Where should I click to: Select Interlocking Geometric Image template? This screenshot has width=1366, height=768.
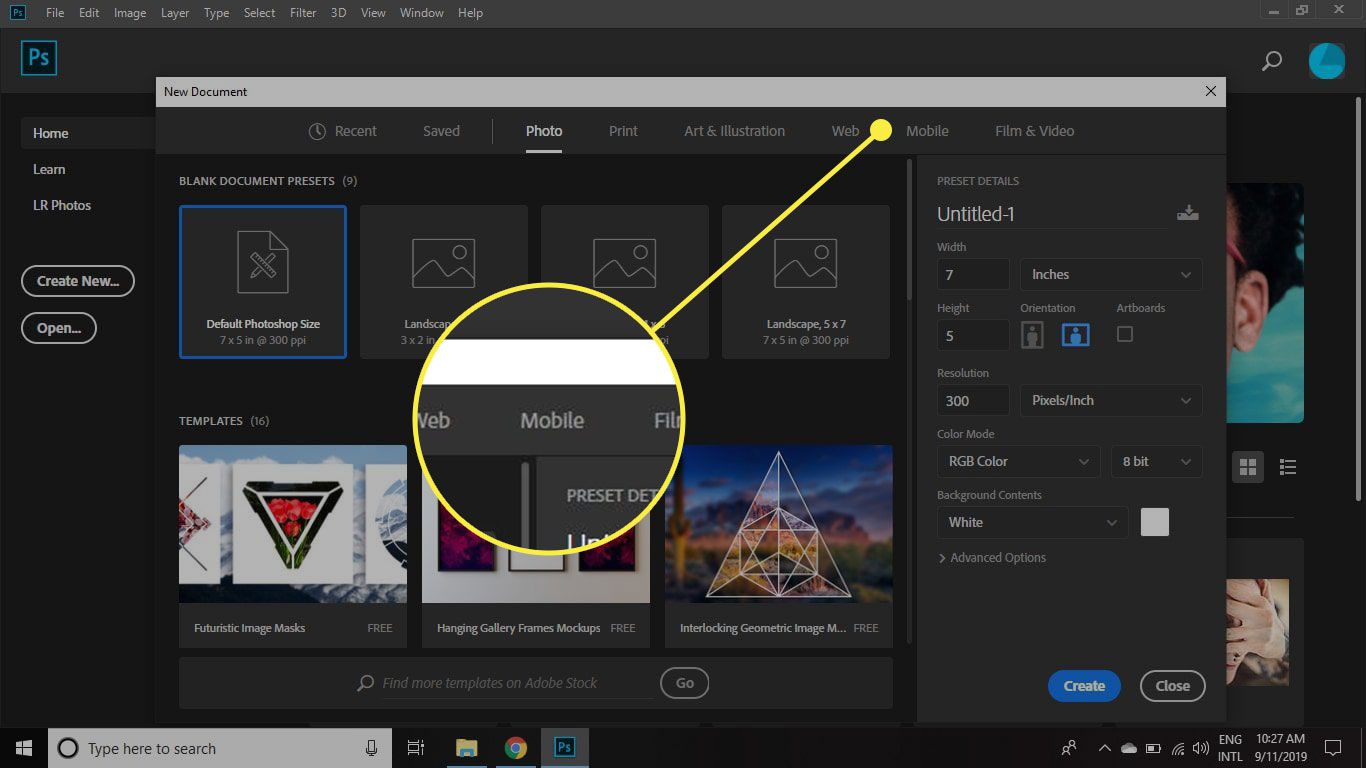[779, 546]
